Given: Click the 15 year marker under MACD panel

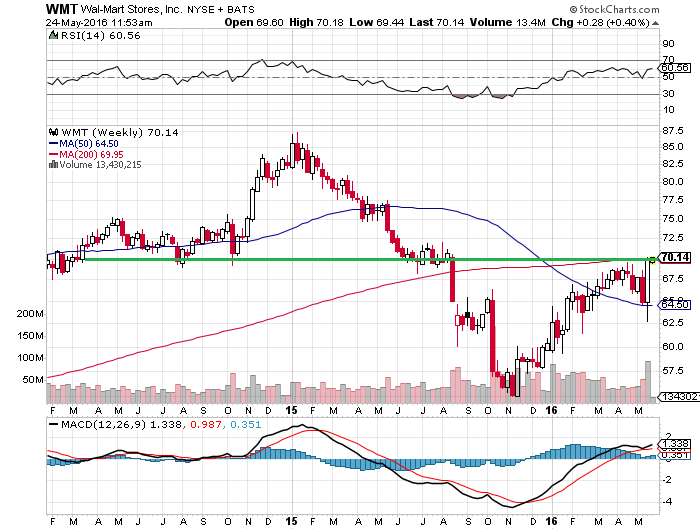Looking at the screenshot, I should (292, 521).
